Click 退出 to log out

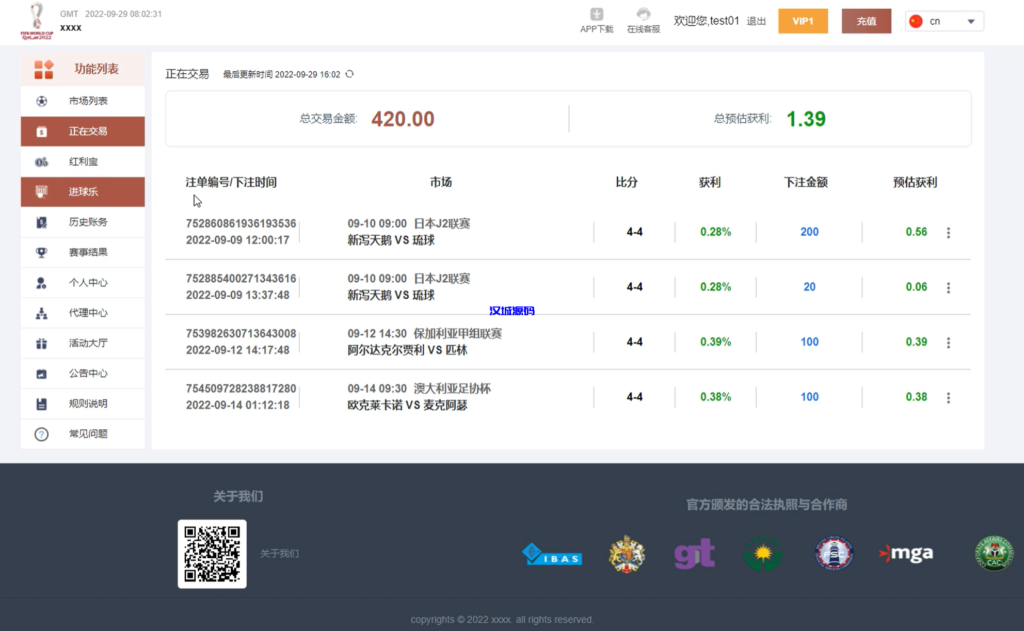(x=755, y=20)
